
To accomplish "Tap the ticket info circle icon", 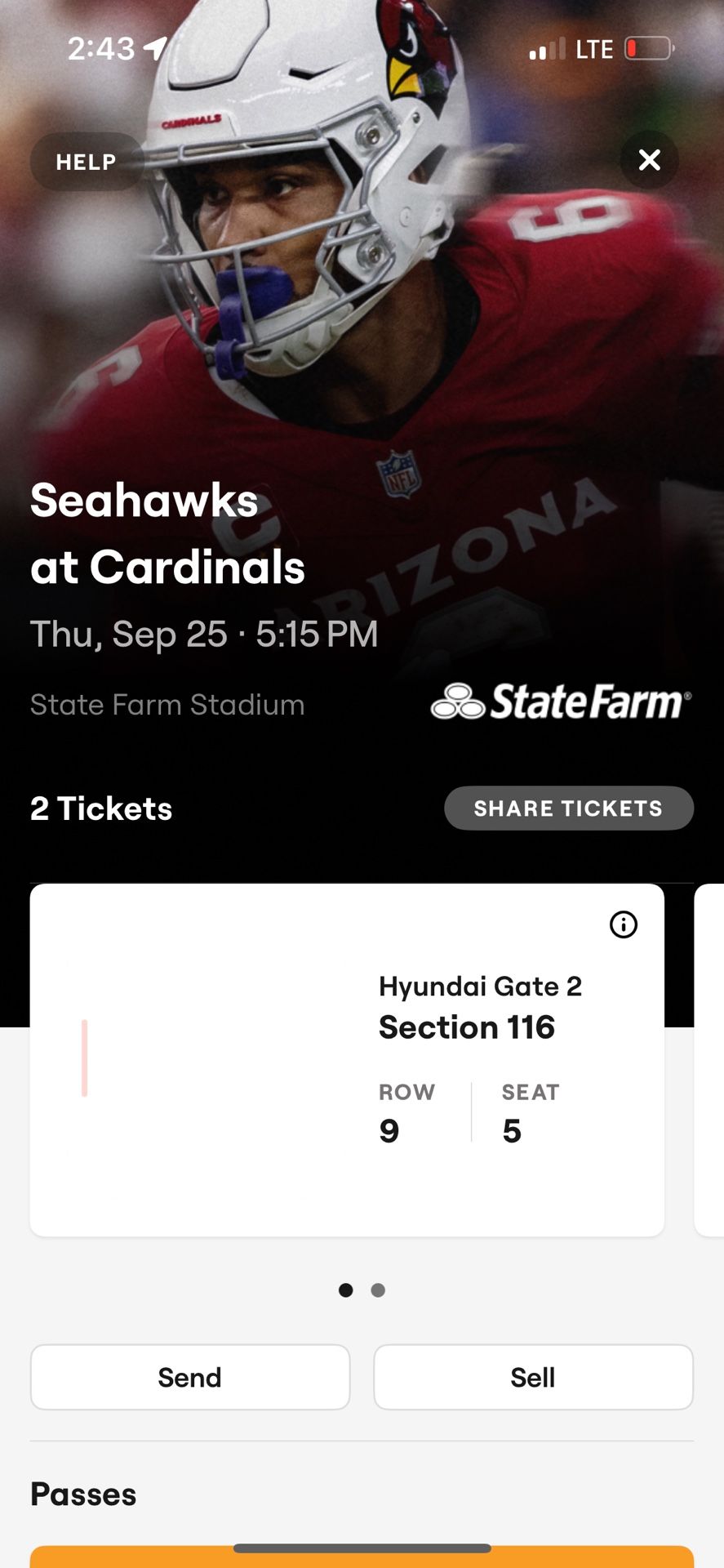I will pyautogui.click(x=624, y=924).
